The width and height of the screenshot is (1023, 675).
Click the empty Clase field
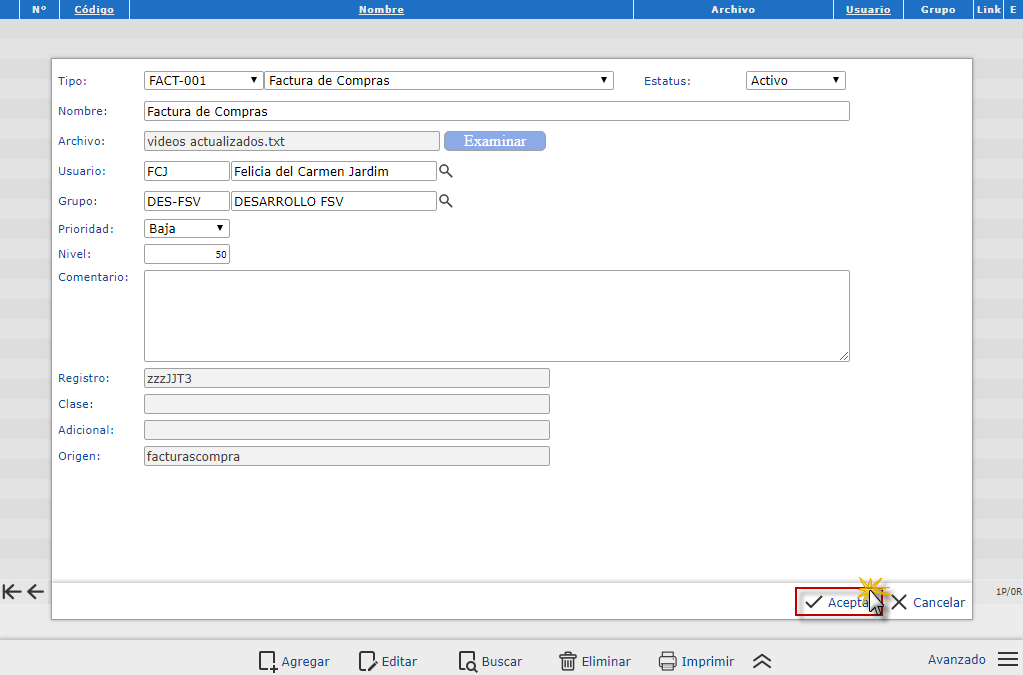point(346,404)
